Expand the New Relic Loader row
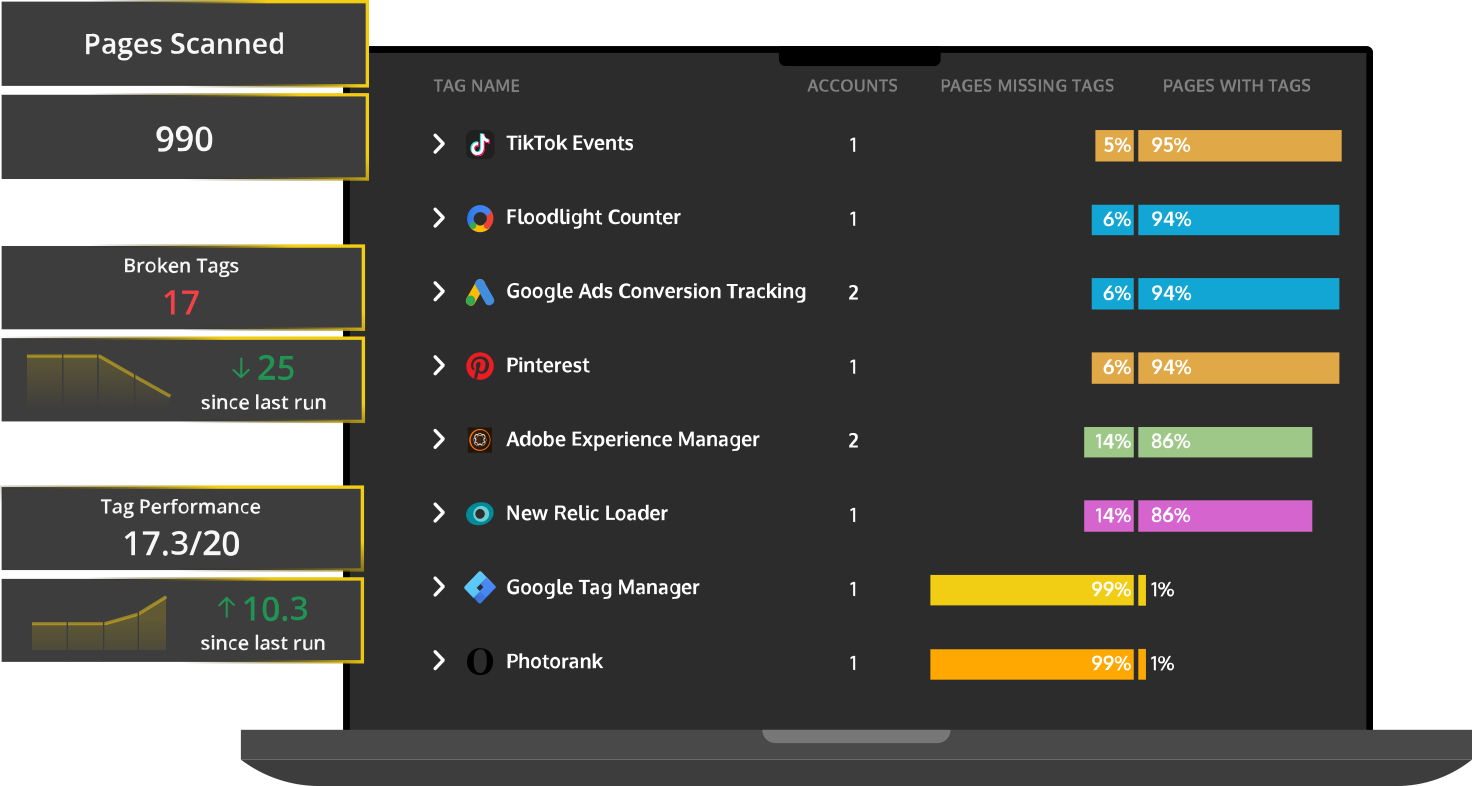 [438, 514]
